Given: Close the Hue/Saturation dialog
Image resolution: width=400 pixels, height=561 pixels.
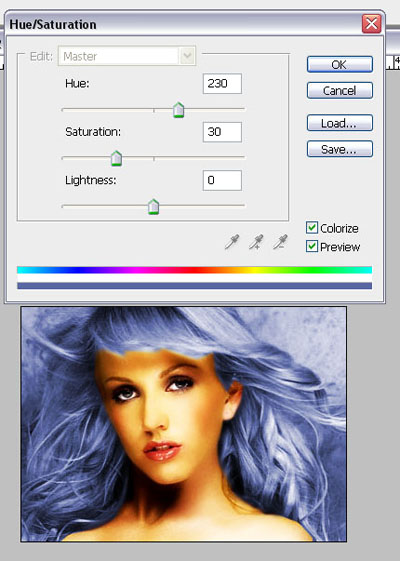Looking at the screenshot, I should click(x=371, y=24).
